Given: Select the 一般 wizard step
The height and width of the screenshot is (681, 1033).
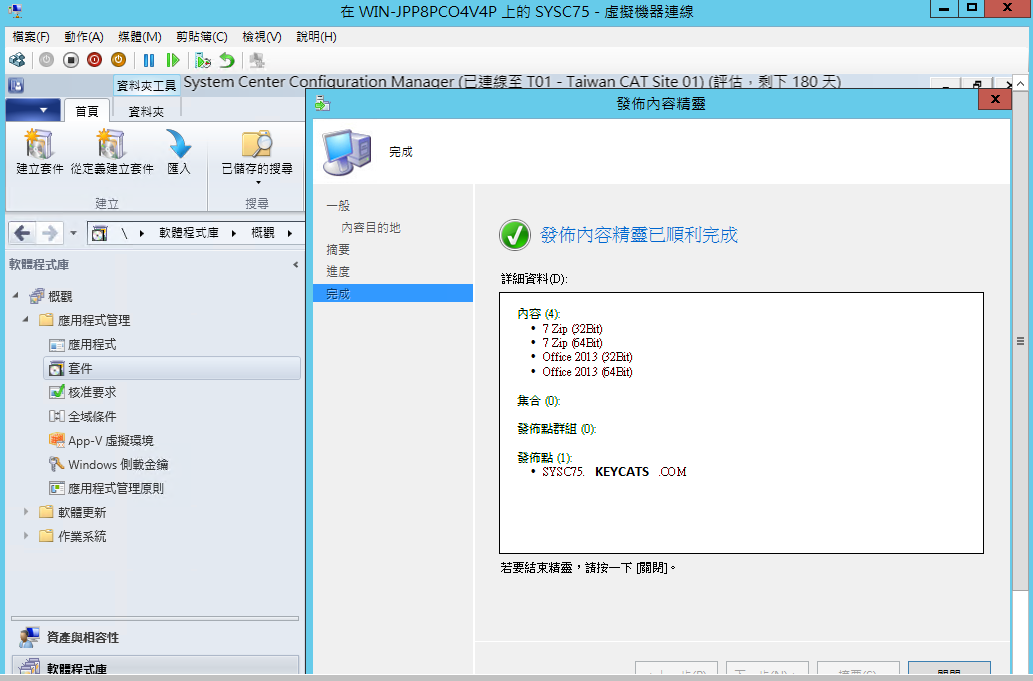Looking at the screenshot, I should (338, 205).
